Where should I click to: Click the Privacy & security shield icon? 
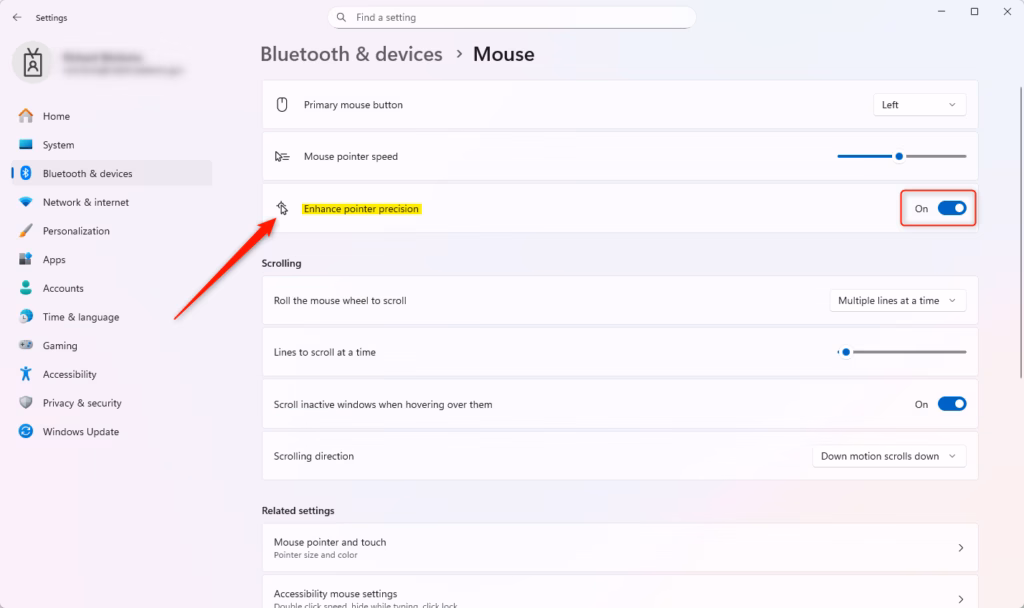(26, 403)
